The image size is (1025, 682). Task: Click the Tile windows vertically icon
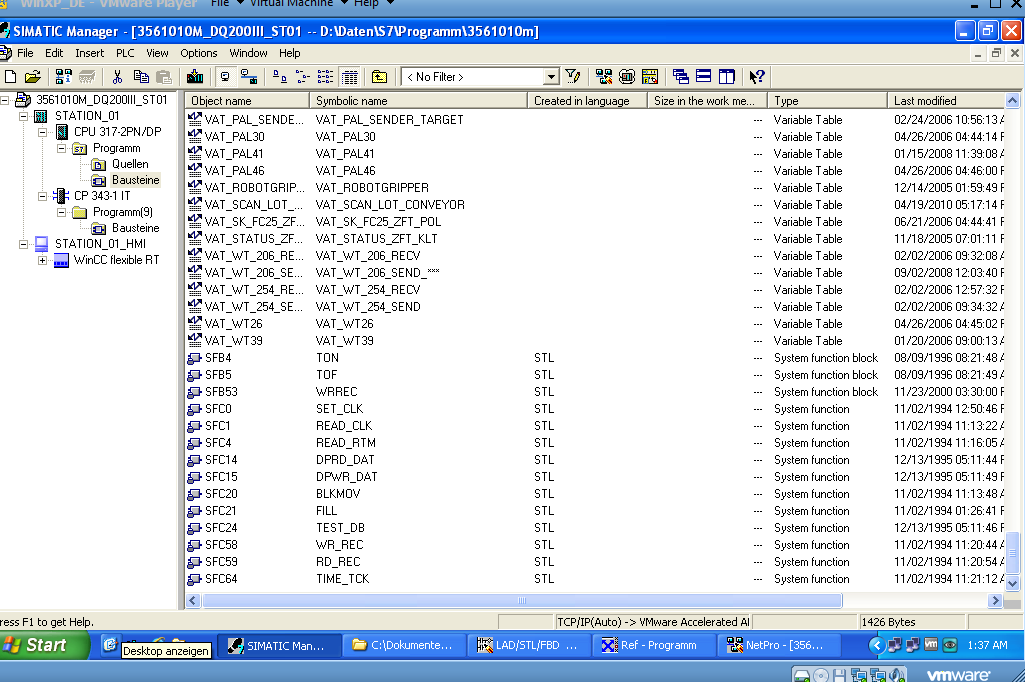(726, 77)
